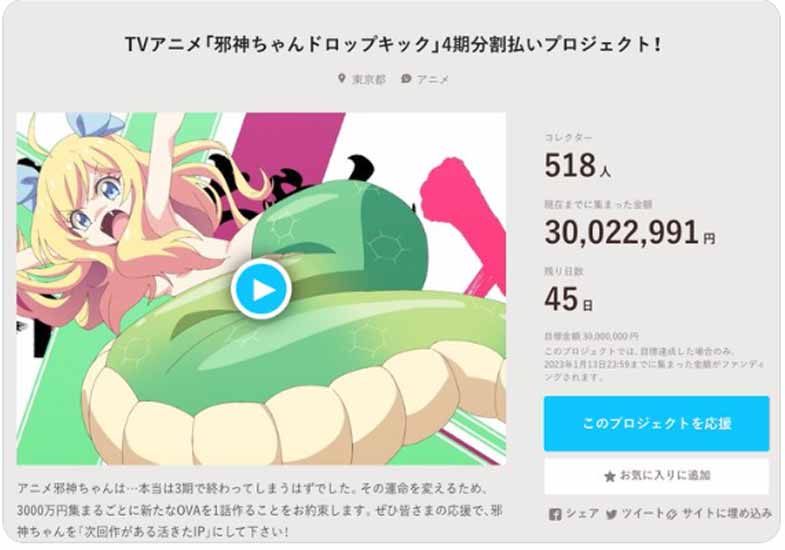
Task: Click the 518人 collector count
Action: [x=577, y=165]
